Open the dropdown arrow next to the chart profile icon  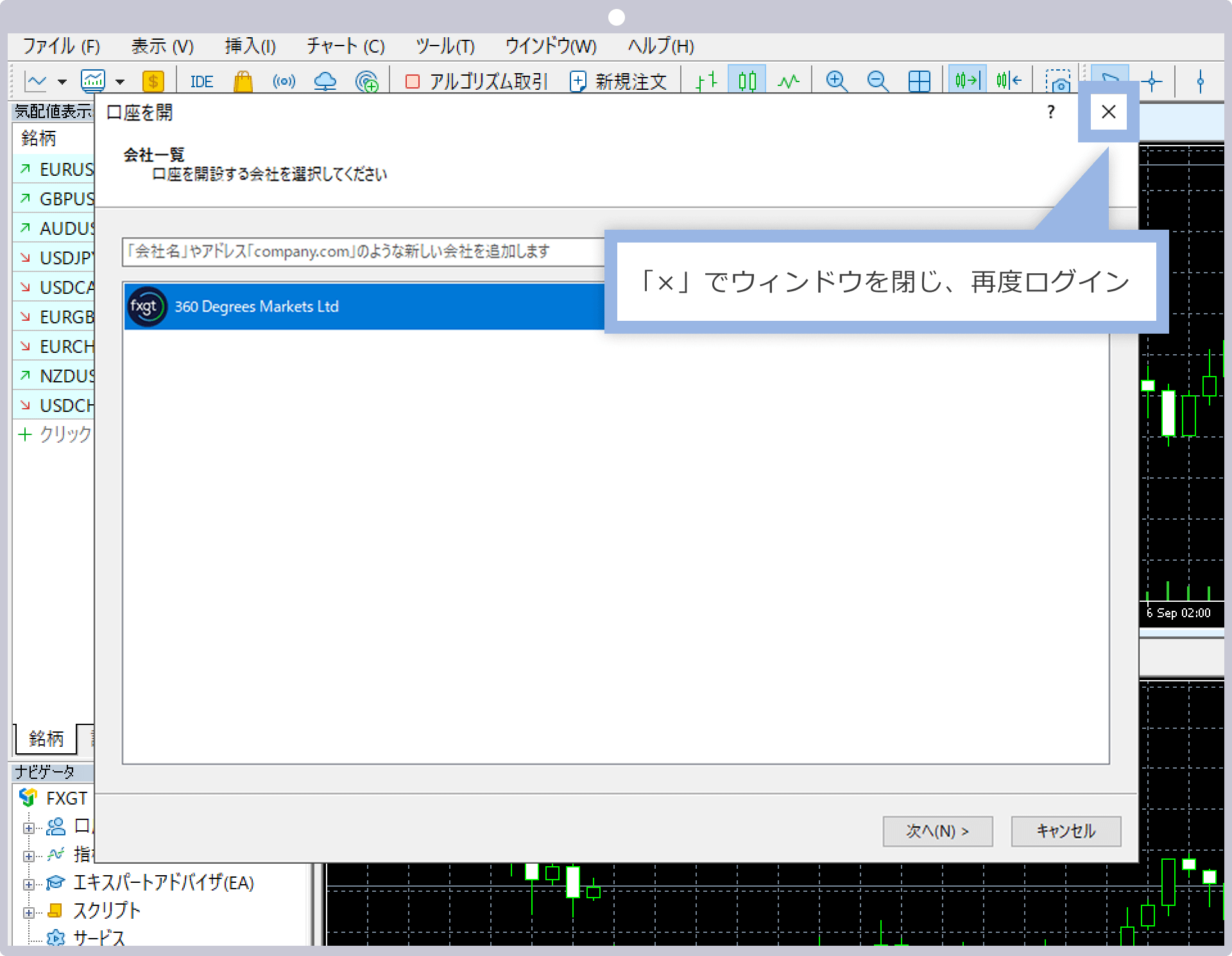120,82
